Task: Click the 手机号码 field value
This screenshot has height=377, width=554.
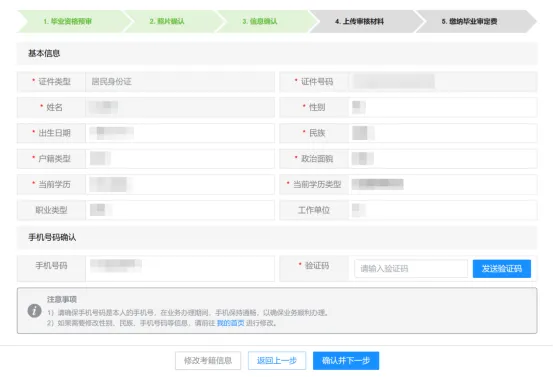Action: click(x=180, y=269)
